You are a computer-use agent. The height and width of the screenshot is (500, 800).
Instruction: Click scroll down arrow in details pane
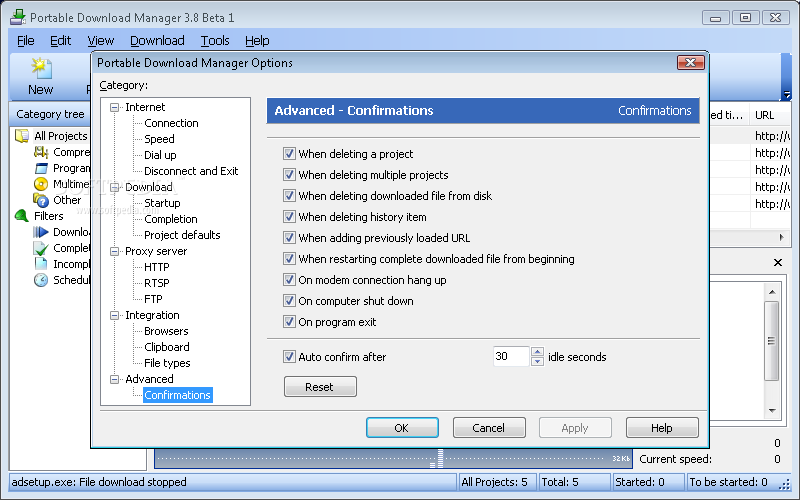coord(772,410)
